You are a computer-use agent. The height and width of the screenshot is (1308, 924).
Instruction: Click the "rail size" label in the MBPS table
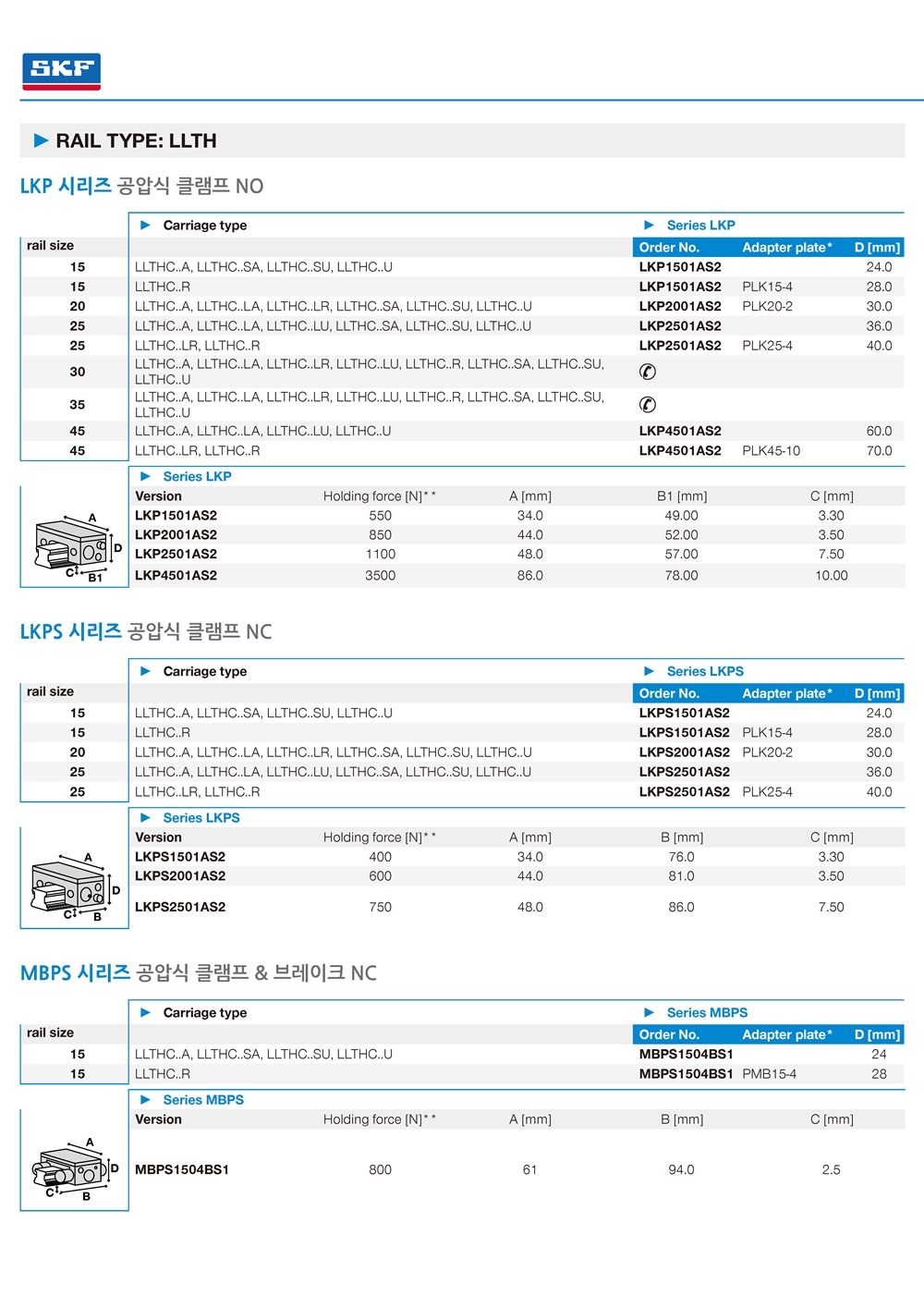coord(50,1033)
